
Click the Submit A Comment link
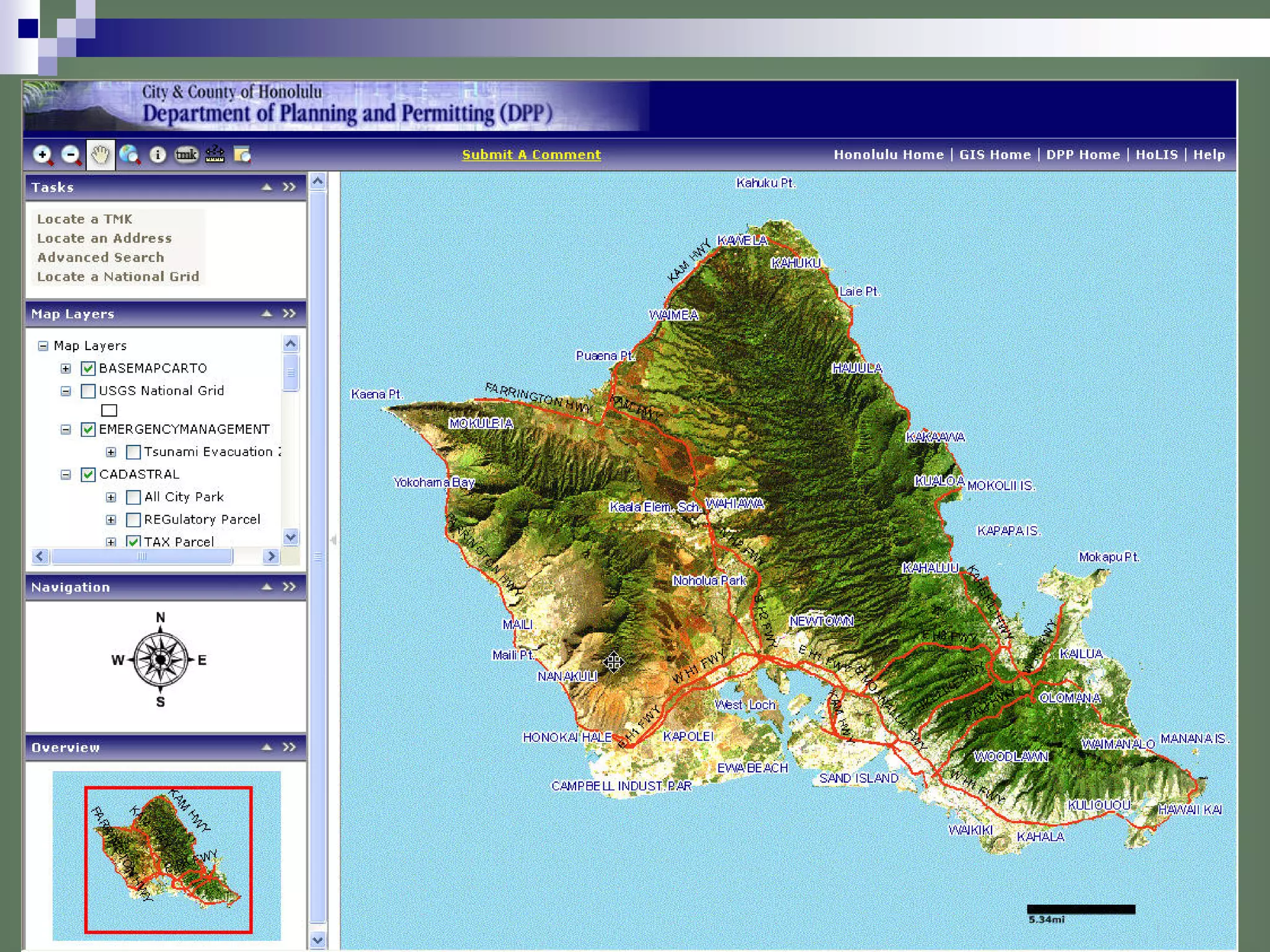point(531,155)
